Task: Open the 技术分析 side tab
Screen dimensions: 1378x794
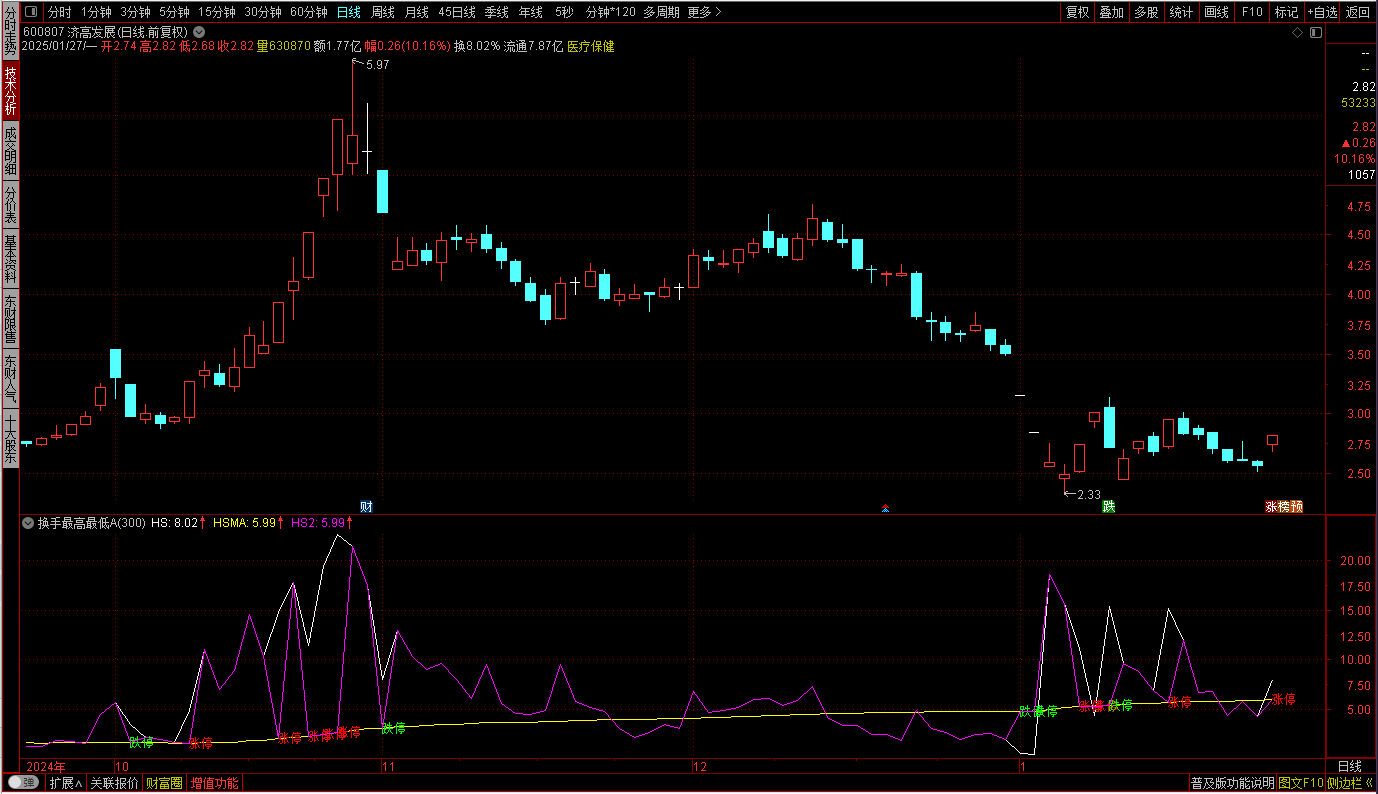Action: point(10,90)
